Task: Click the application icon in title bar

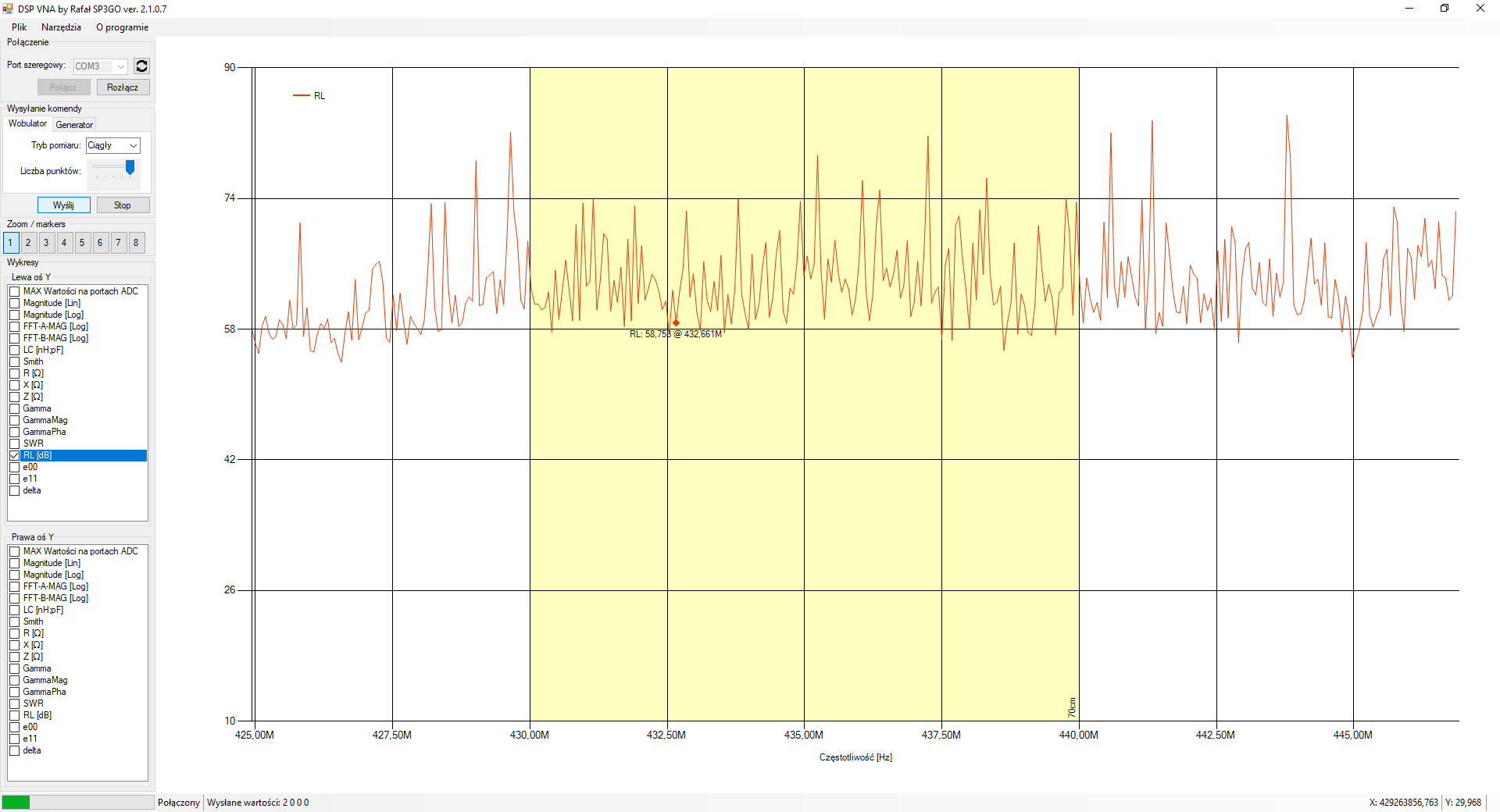Action: pyautogui.click(x=8, y=9)
